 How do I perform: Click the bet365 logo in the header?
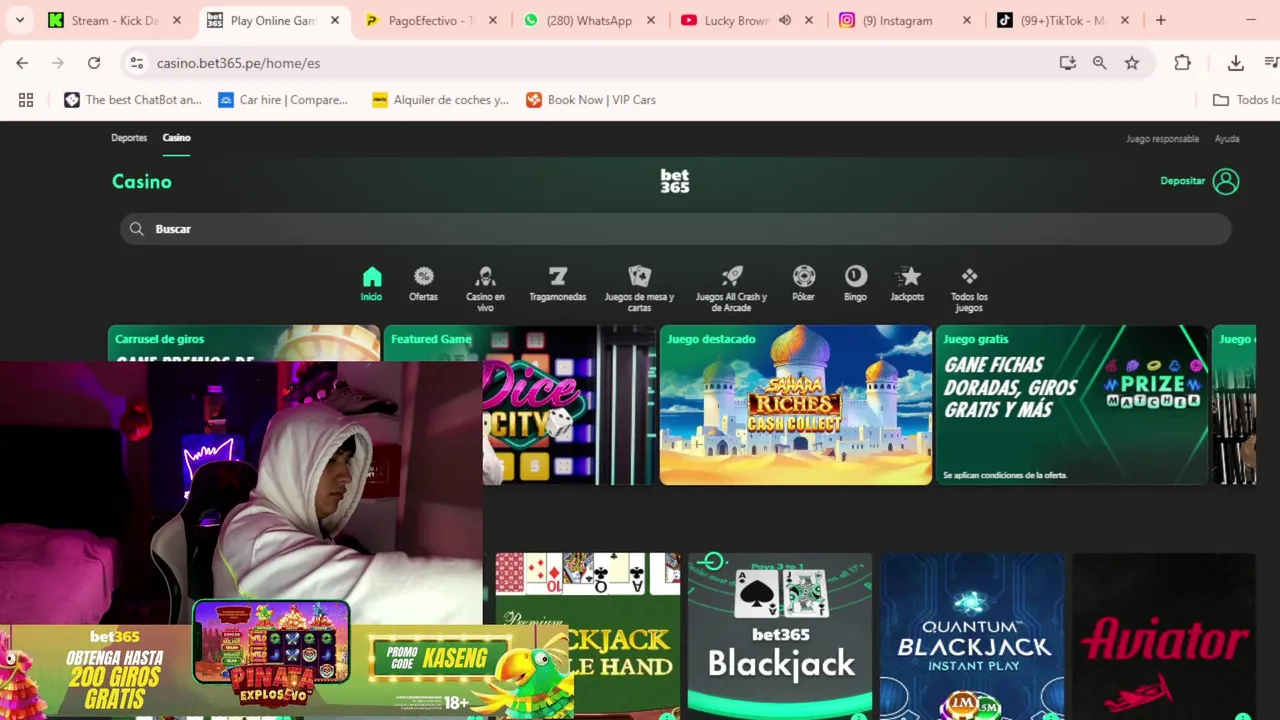(x=675, y=181)
